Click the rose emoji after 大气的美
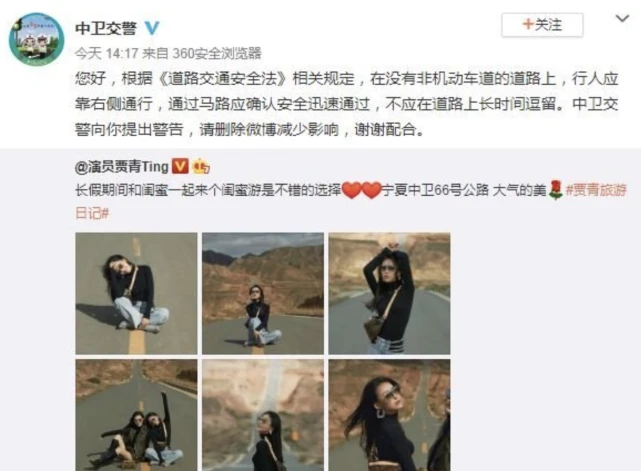The height and width of the screenshot is (471, 641). coord(556,190)
